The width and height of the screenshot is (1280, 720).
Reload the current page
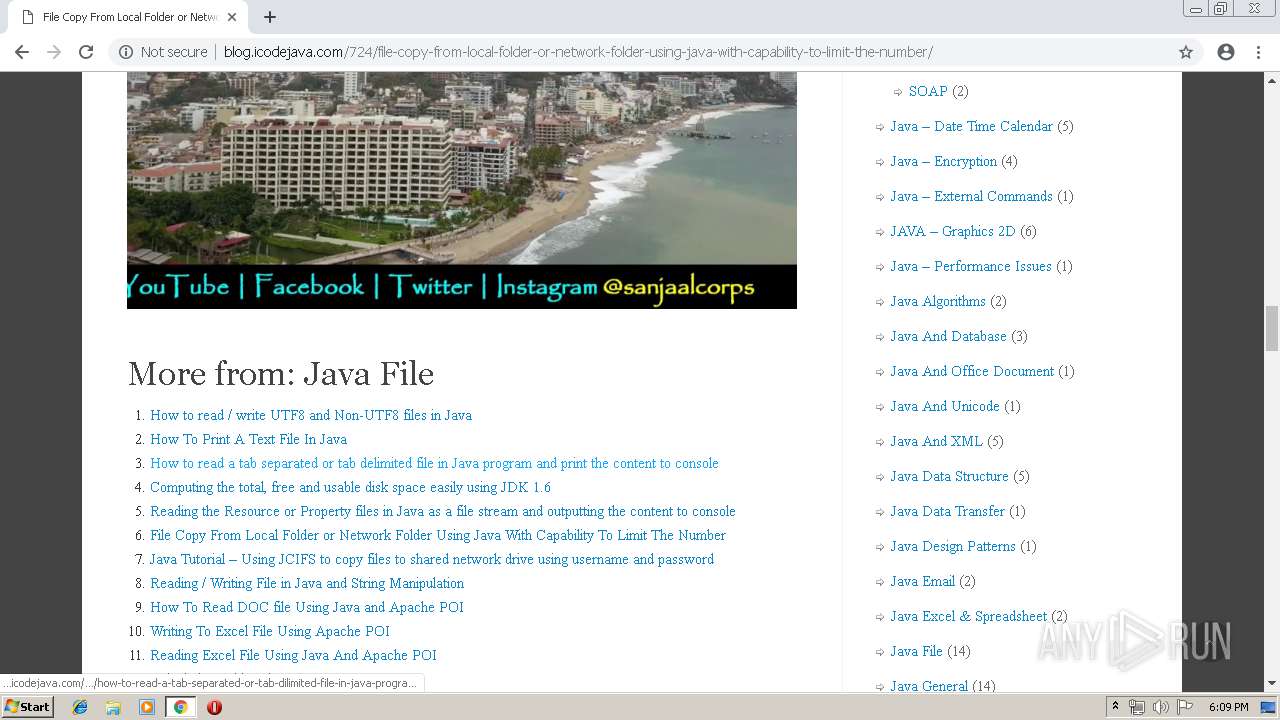point(86,52)
